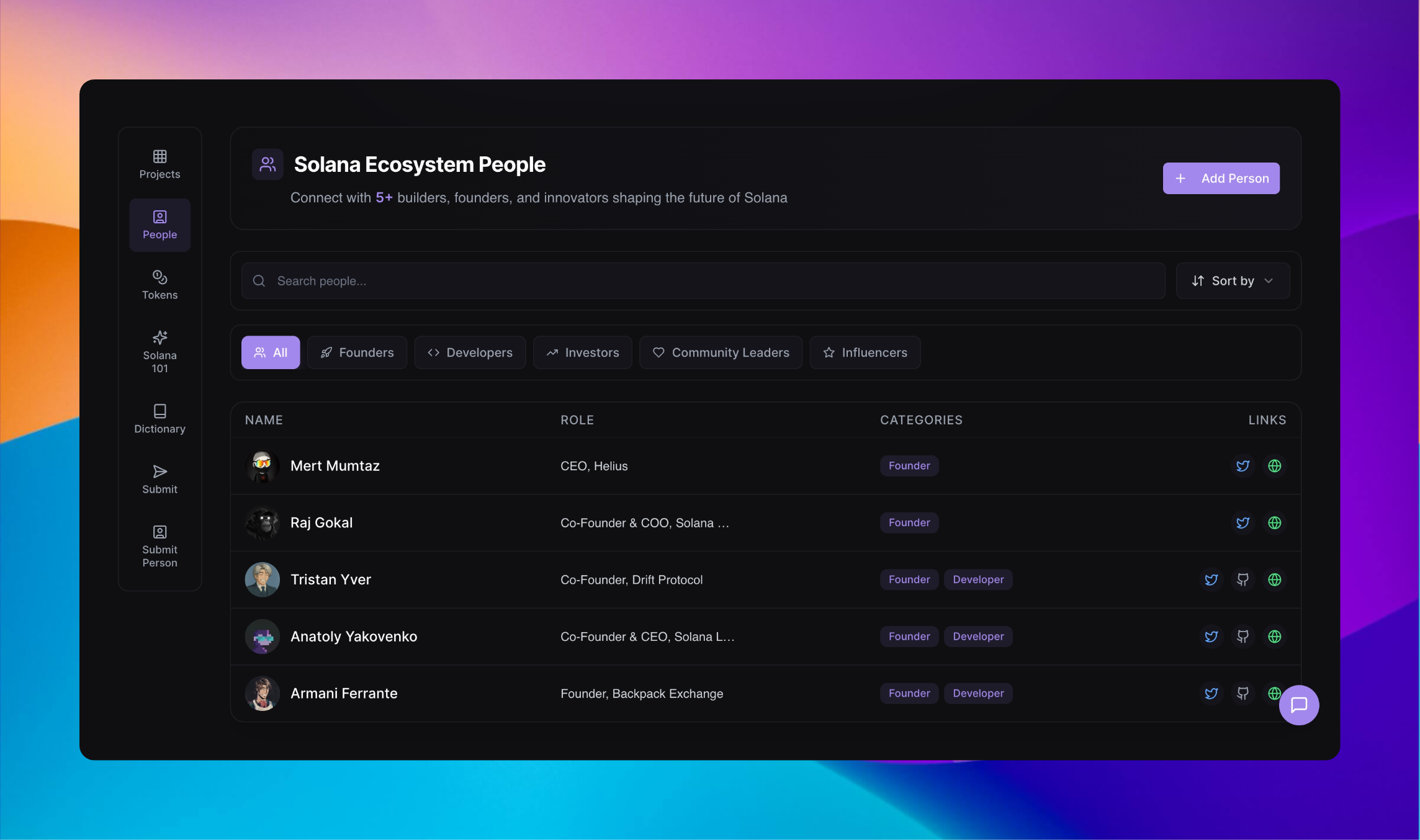Image resolution: width=1420 pixels, height=840 pixels.
Task: Click Founder tag in Tristan Yver row
Action: (x=909, y=579)
